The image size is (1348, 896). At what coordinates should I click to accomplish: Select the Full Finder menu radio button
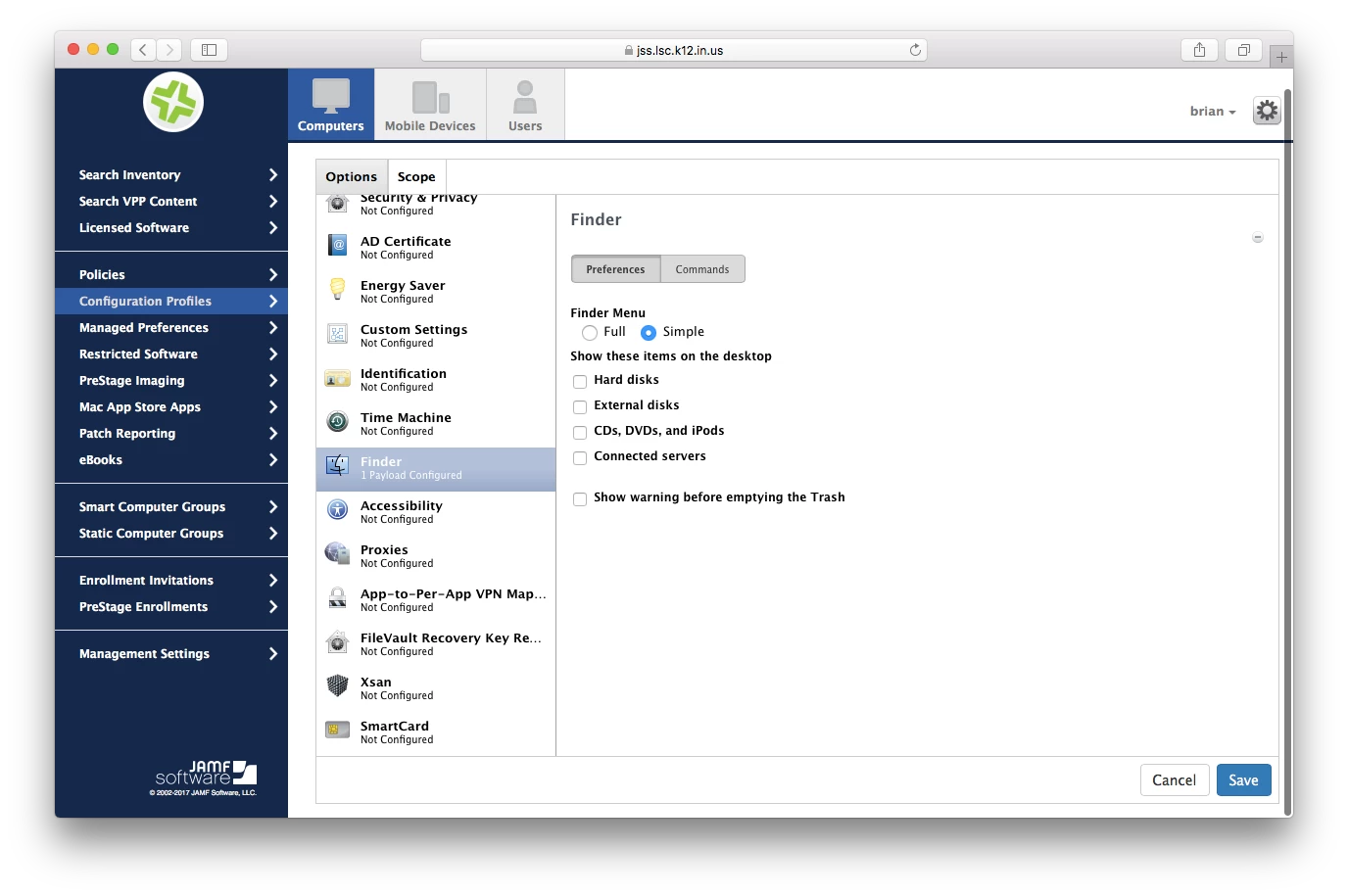(590, 333)
